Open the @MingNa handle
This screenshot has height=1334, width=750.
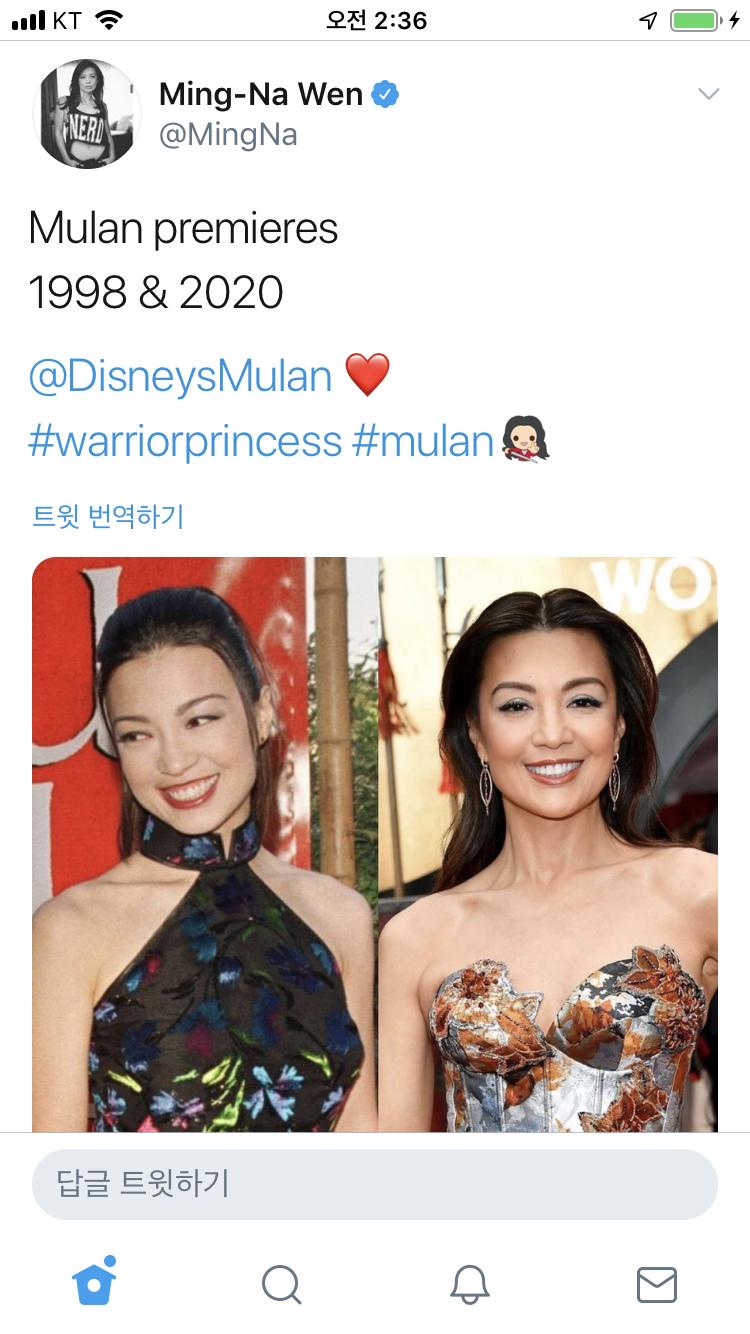click(x=228, y=135)
